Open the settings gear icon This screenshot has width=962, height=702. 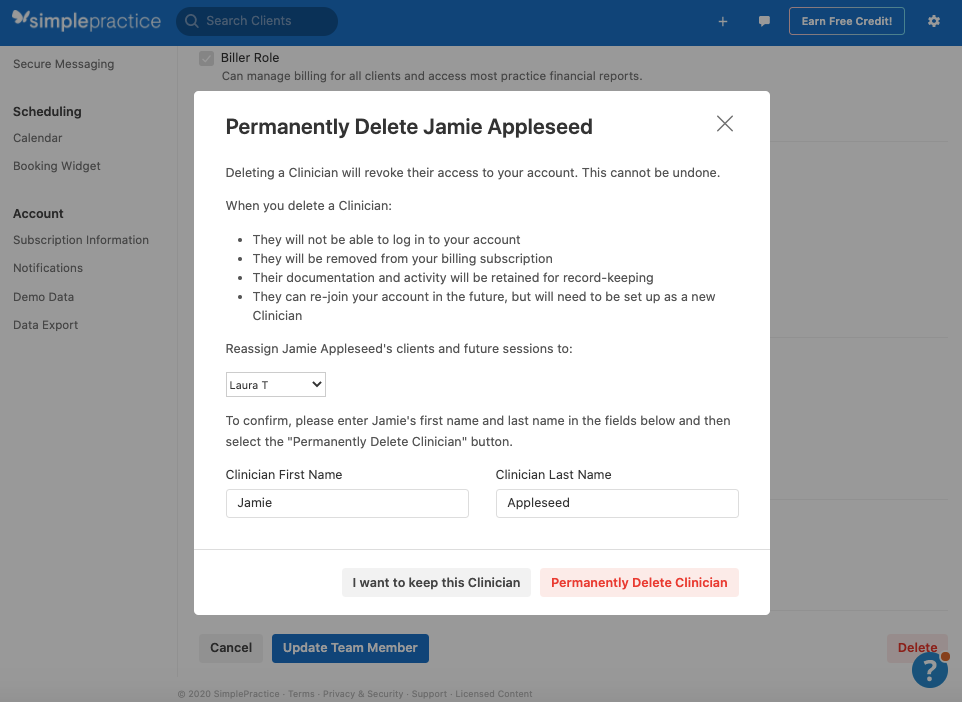pyautogui.click(x=933, y=20)
